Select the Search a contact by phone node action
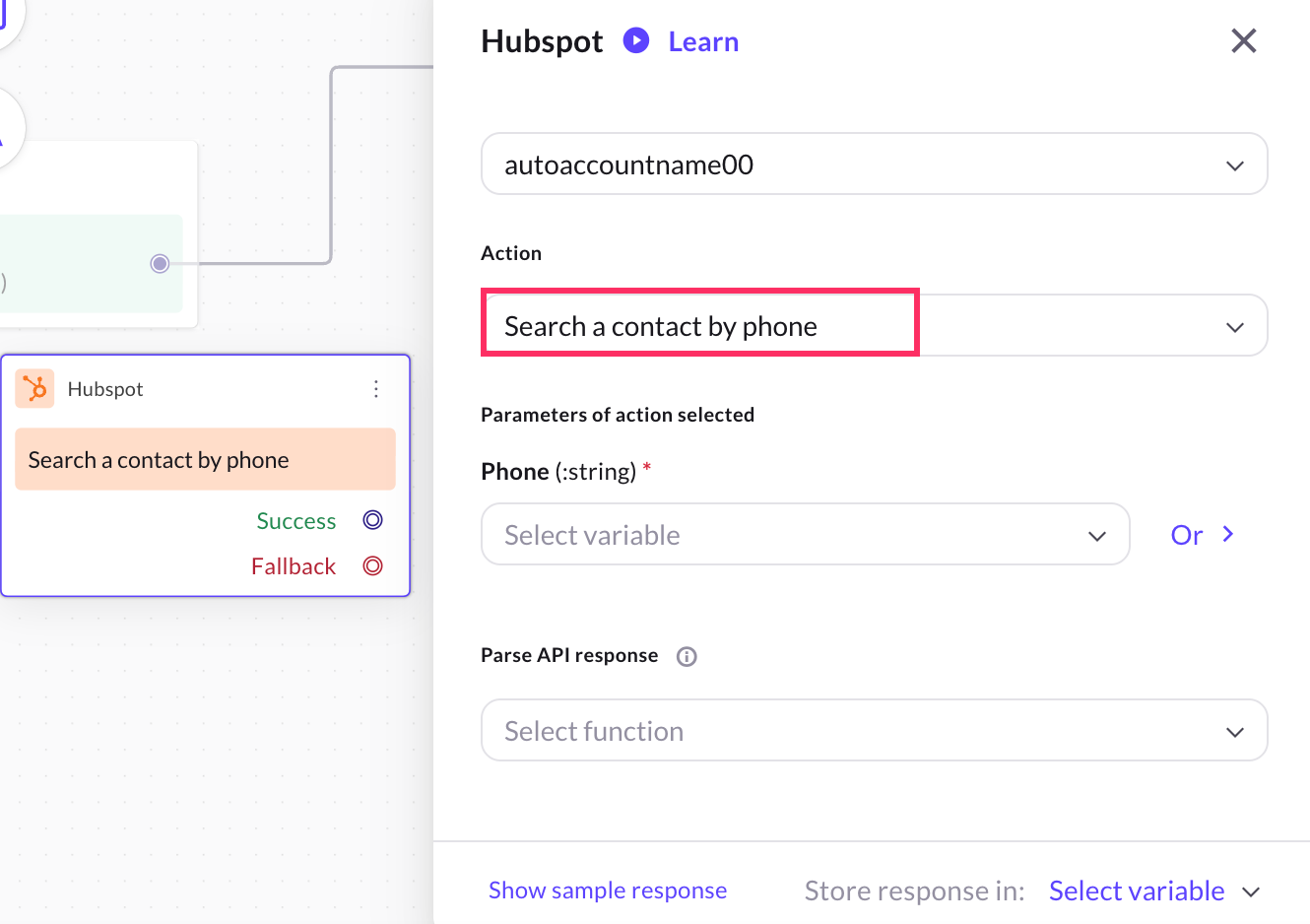Viewport: 1310px width, 924px height. [205, 460]
